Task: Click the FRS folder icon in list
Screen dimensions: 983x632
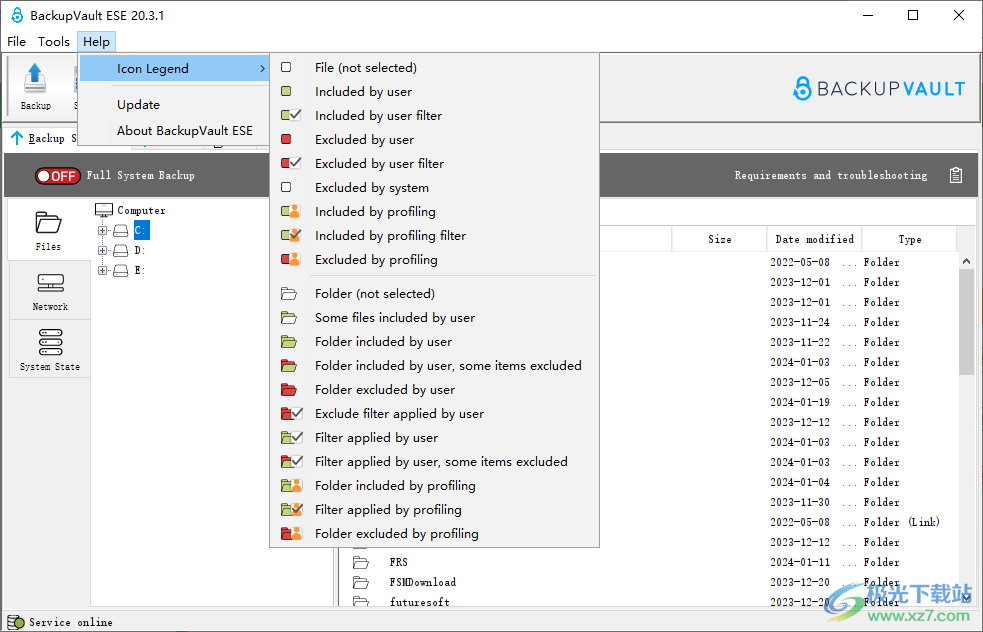Action: (361, 562)
